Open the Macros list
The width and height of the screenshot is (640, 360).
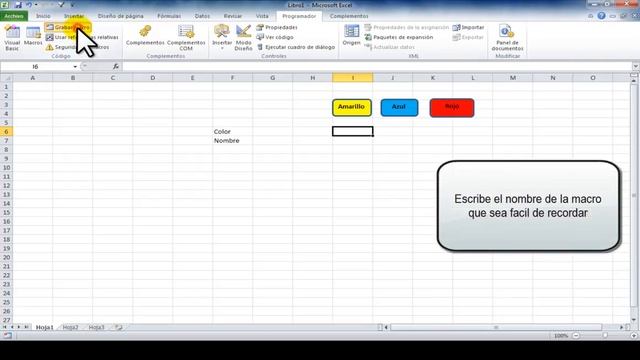[33, 36]
